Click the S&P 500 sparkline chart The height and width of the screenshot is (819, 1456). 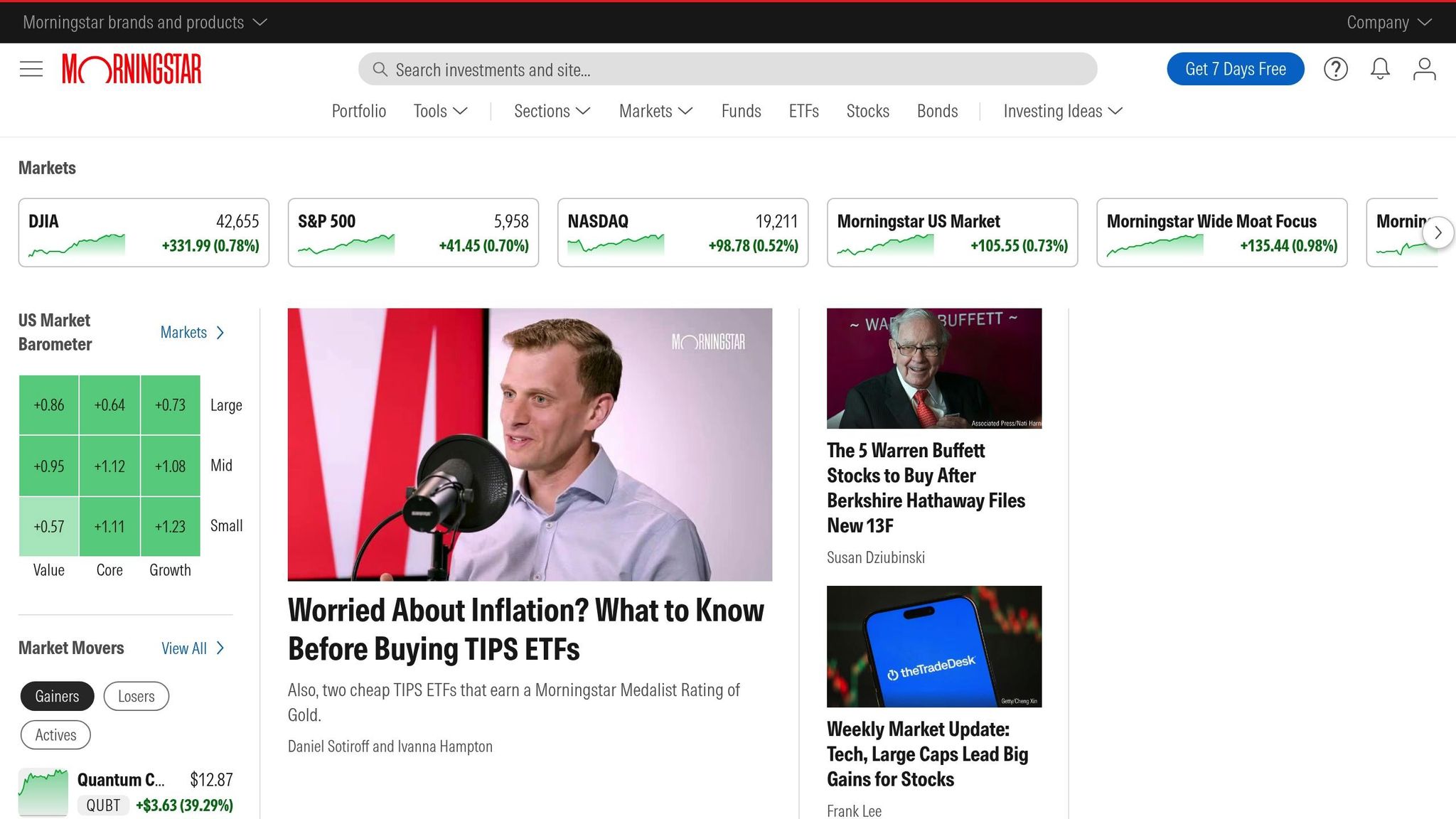(x=346, y=245)
